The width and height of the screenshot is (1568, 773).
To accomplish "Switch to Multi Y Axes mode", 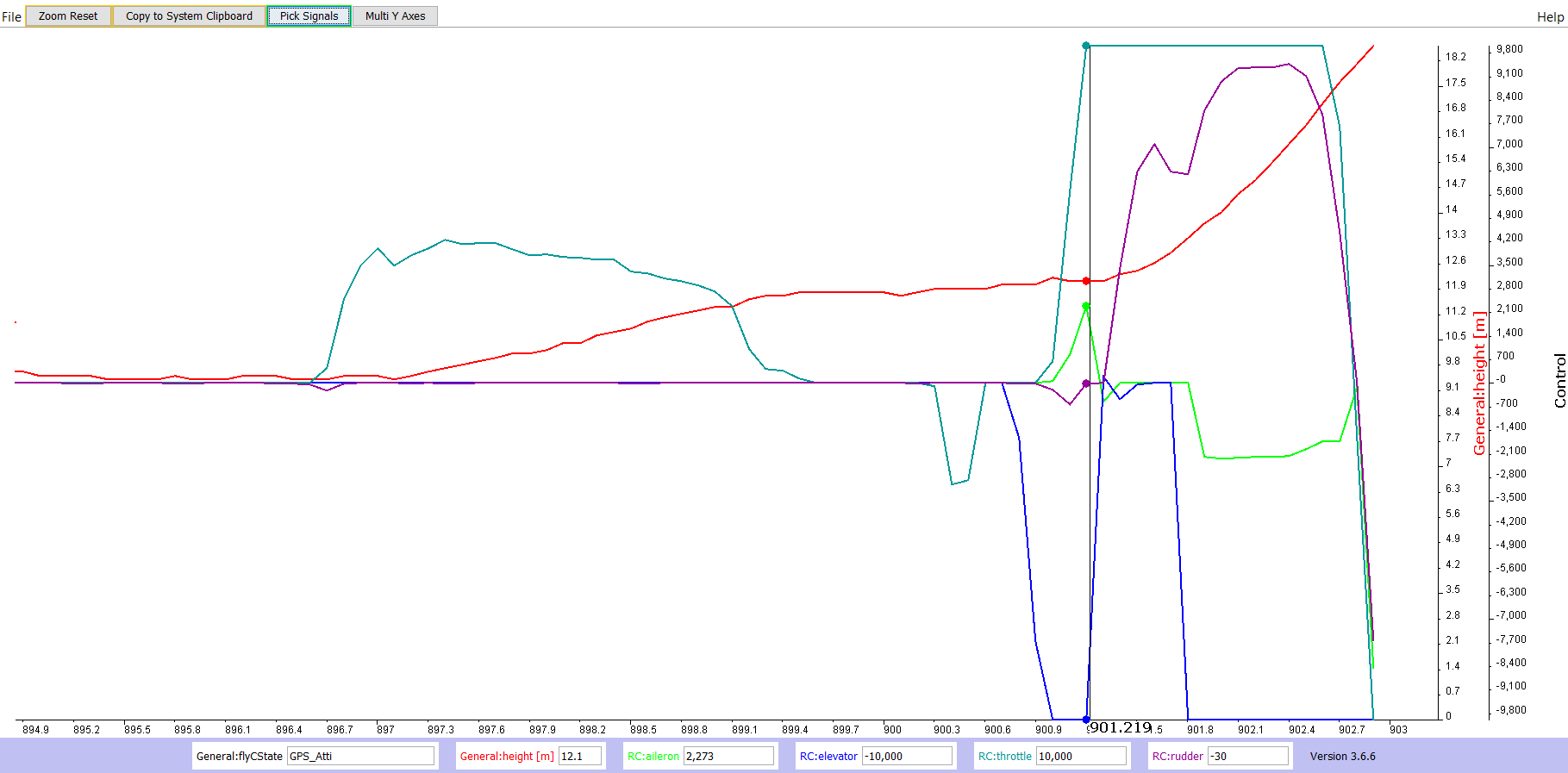I will click(395, 16).
